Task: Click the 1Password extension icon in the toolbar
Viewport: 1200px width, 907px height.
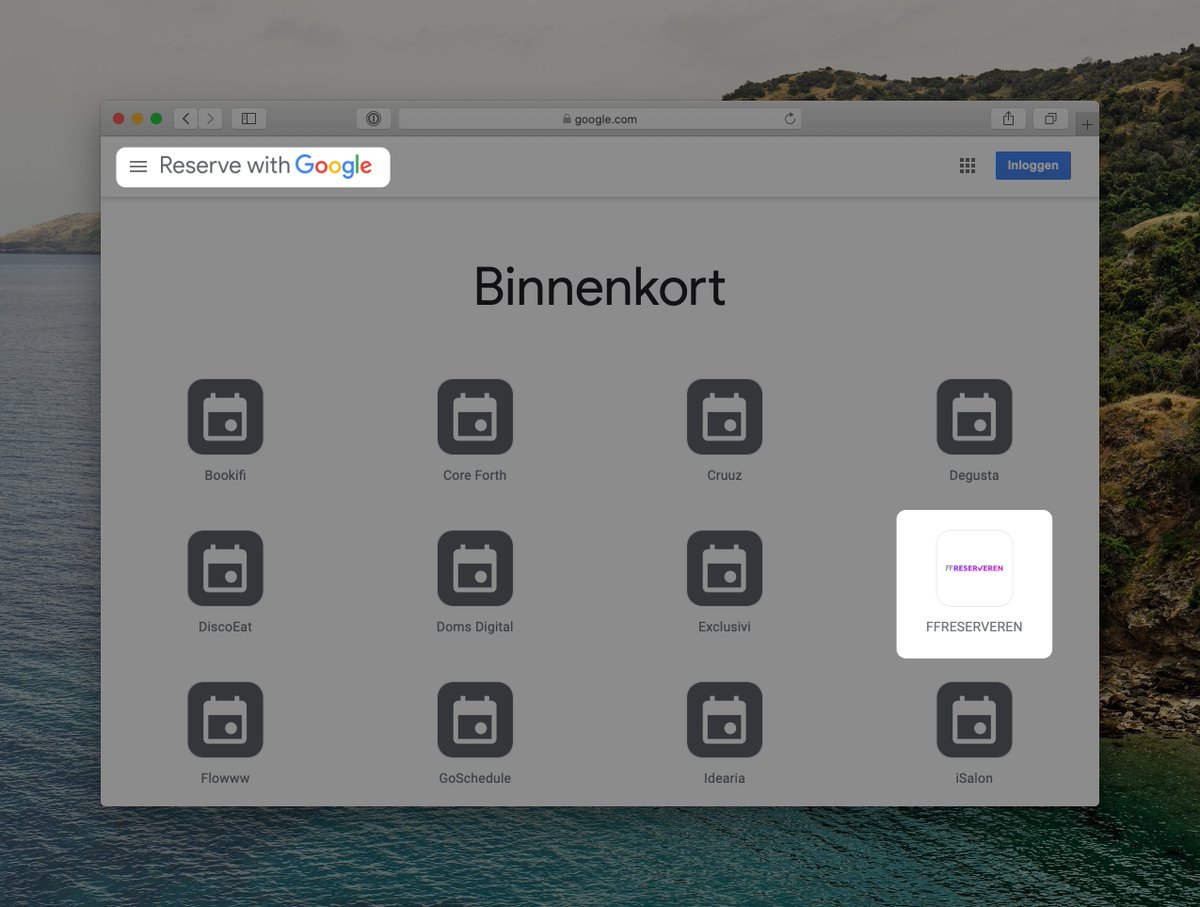Action: pos(373,119)
